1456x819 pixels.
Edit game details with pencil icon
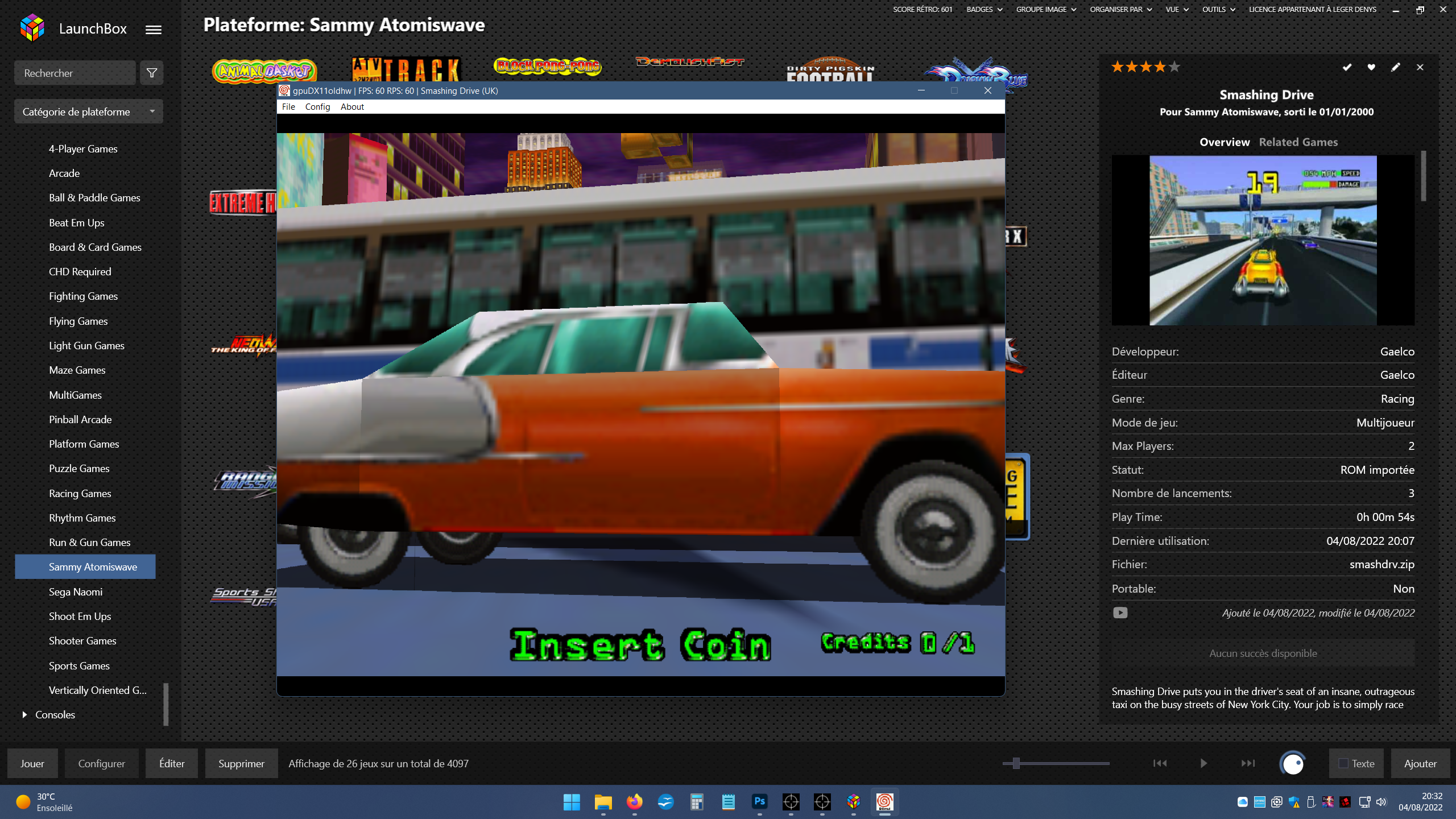click(1396, 67)
